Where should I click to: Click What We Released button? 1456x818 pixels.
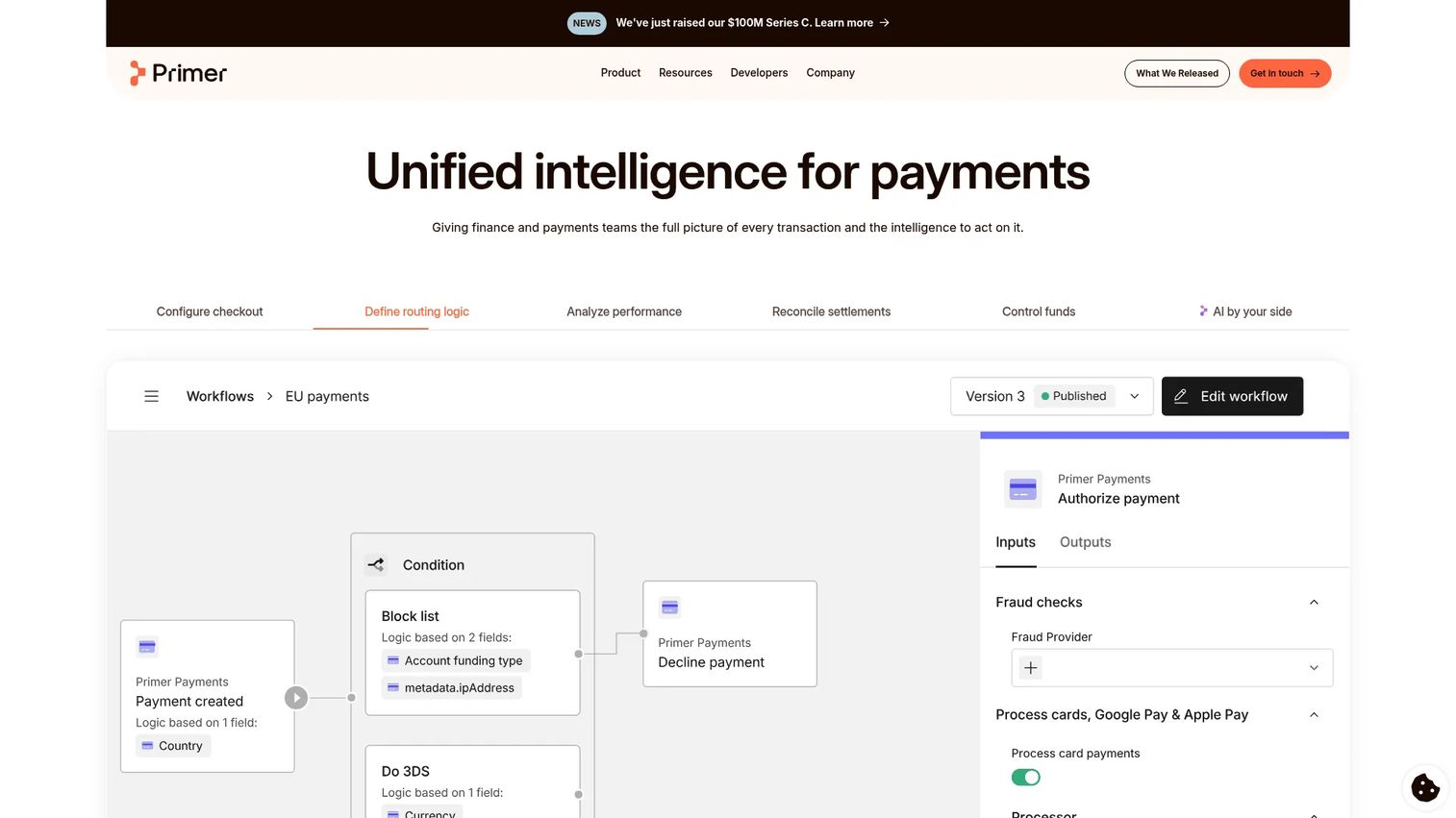coord(1177,73)
